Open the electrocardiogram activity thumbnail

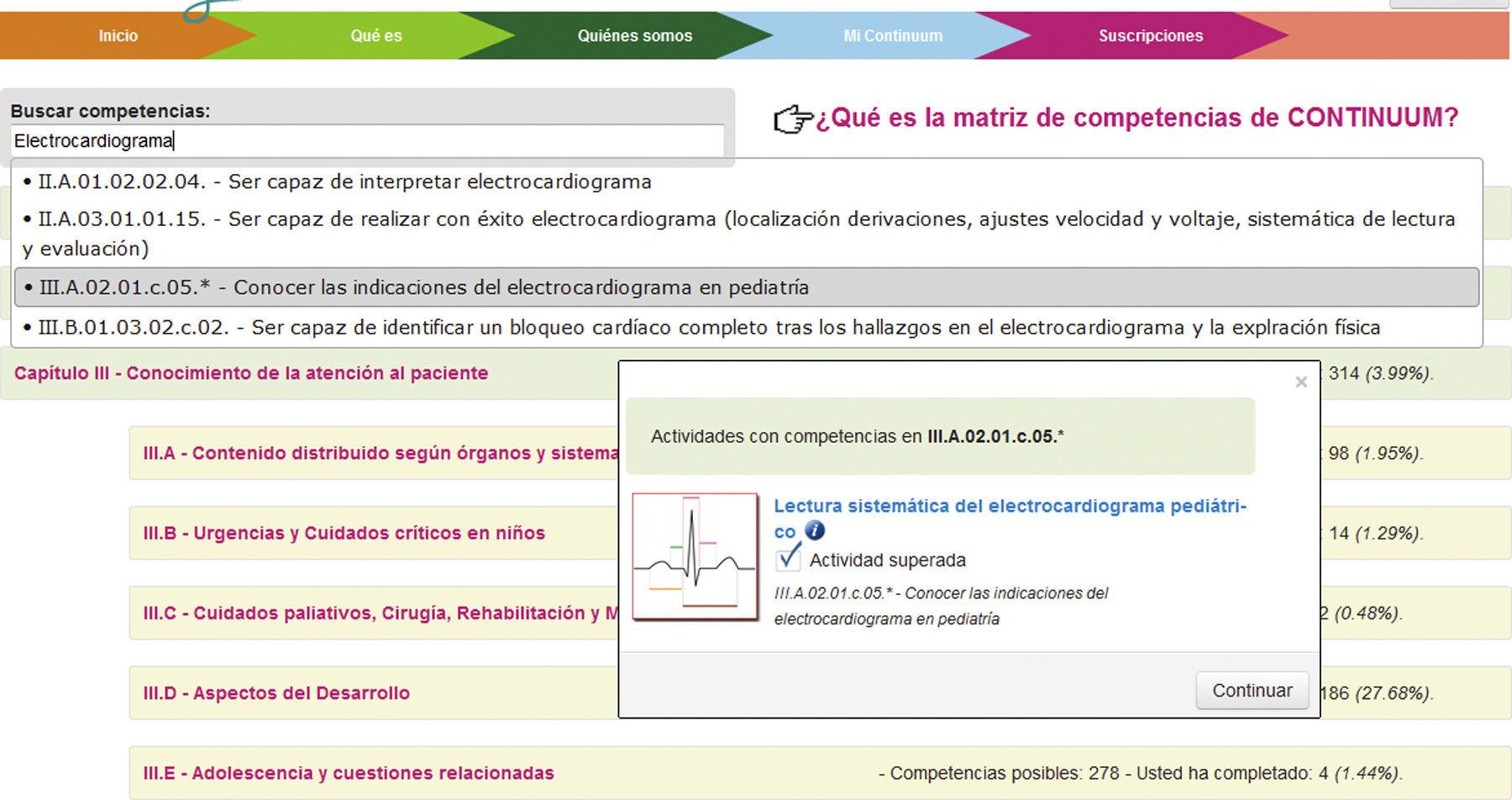click(x=695, y=557)
